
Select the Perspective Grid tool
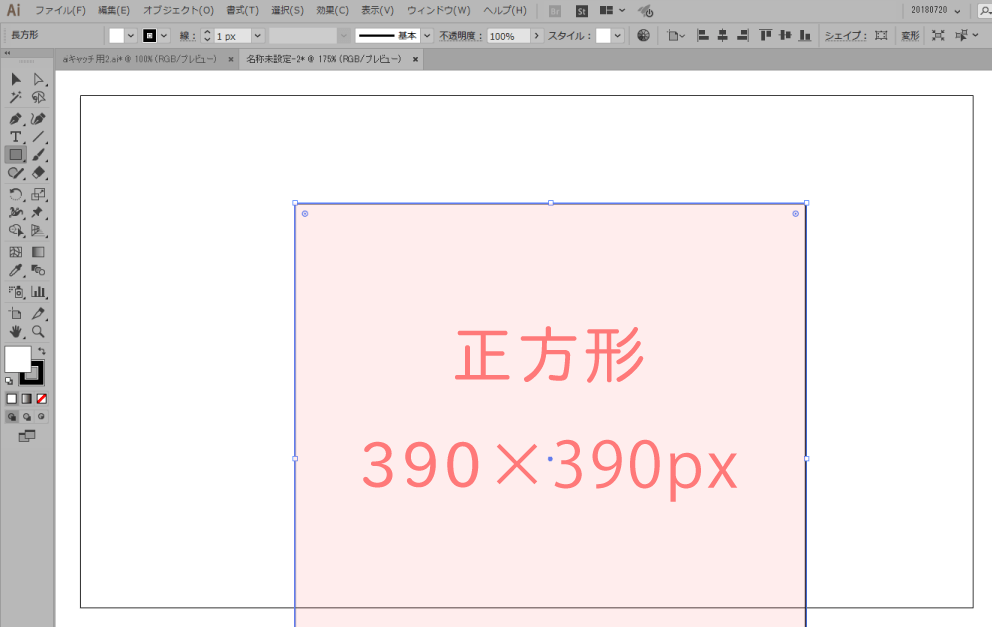point(38,230)
